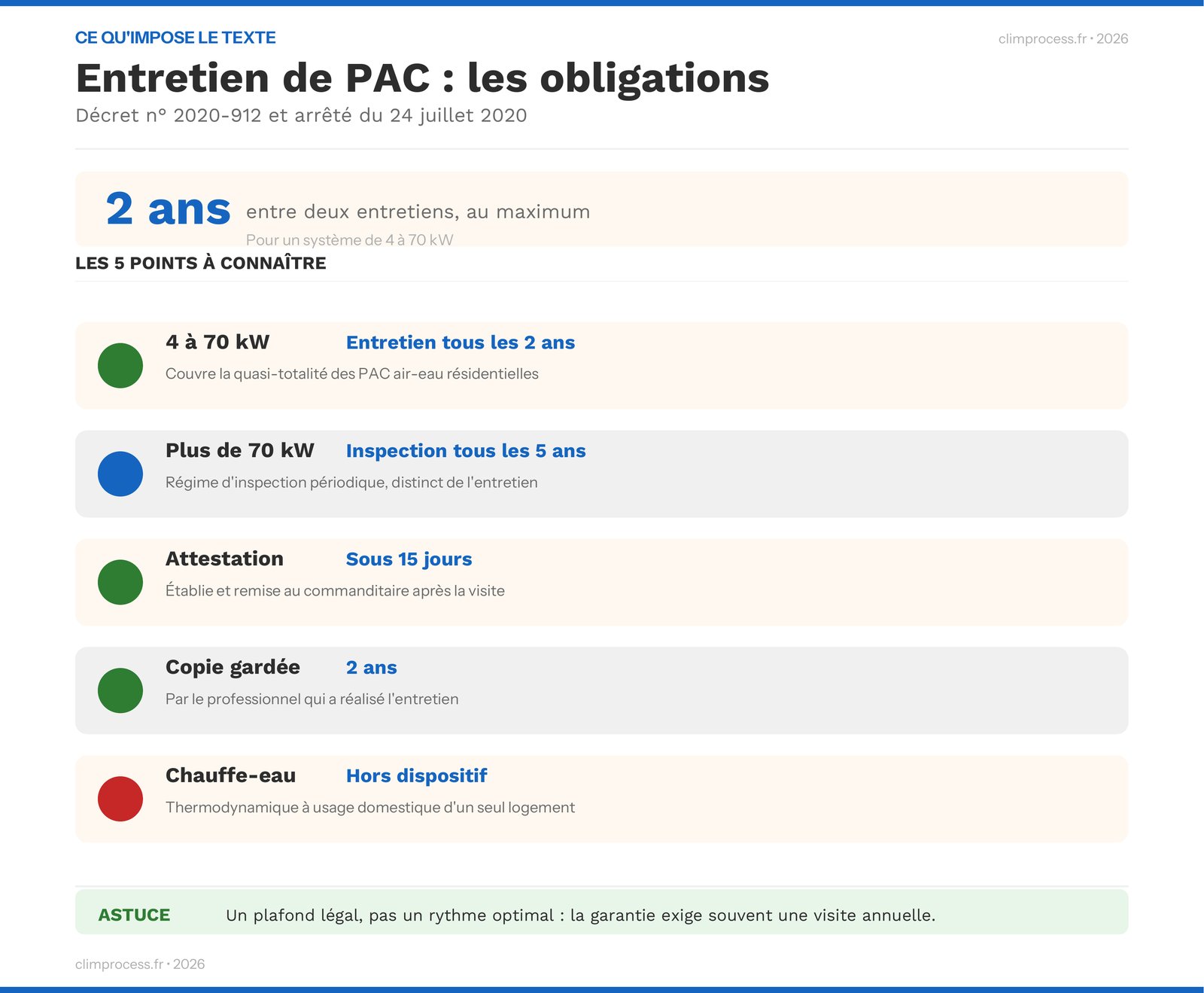Image resolution: width=1204 pixels, height=993 pixels.
Task: Click the green dot beside 'Copie gardée'
Action: (120, 691)
